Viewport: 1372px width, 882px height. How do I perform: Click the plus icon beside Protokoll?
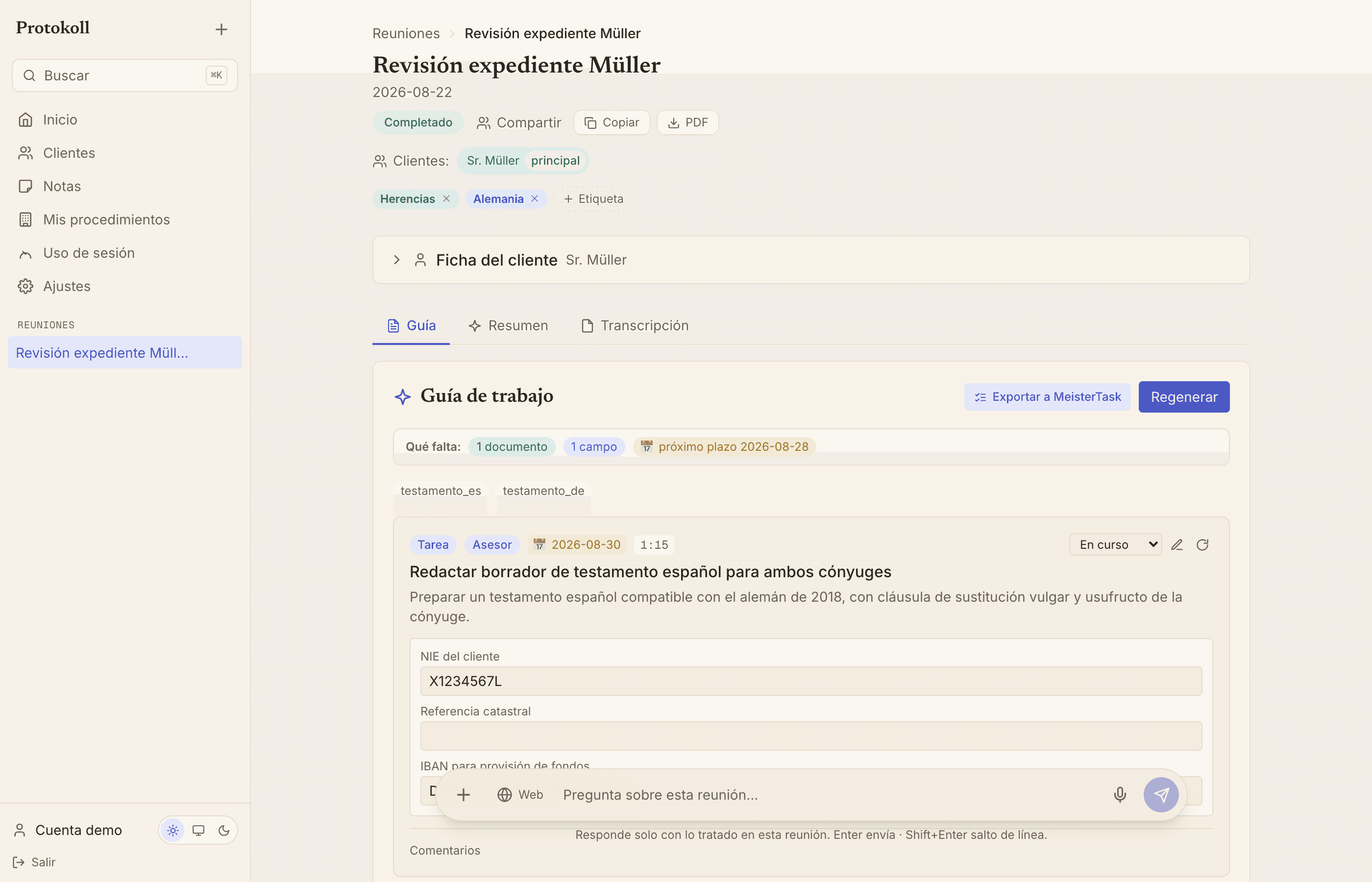coord(221,29)
